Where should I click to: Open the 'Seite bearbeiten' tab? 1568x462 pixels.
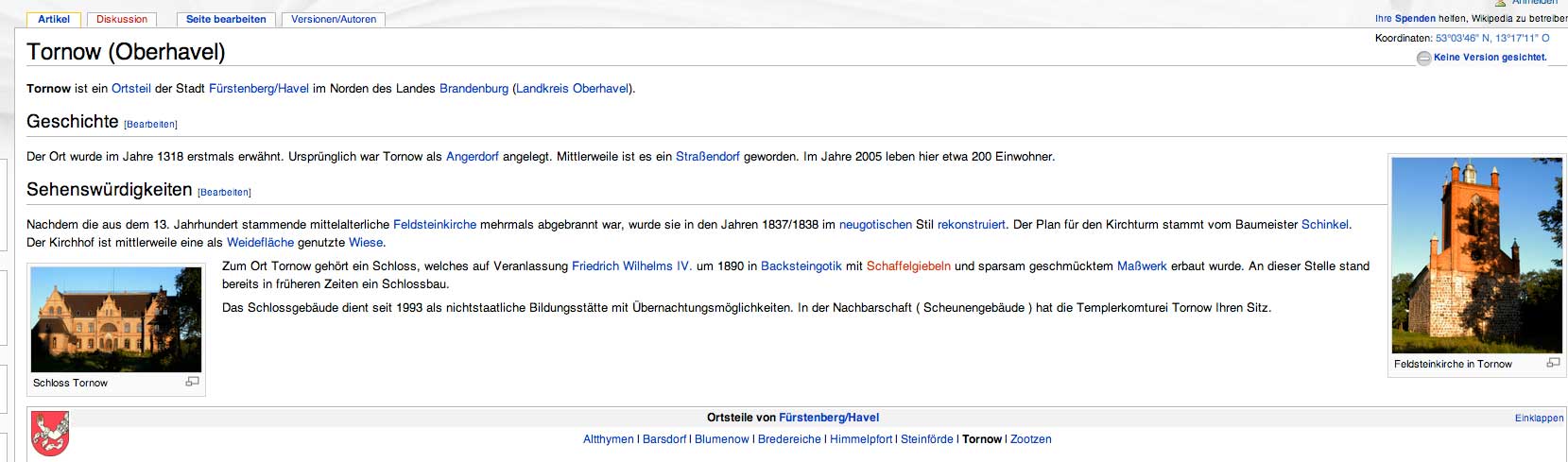click(226, 19)
